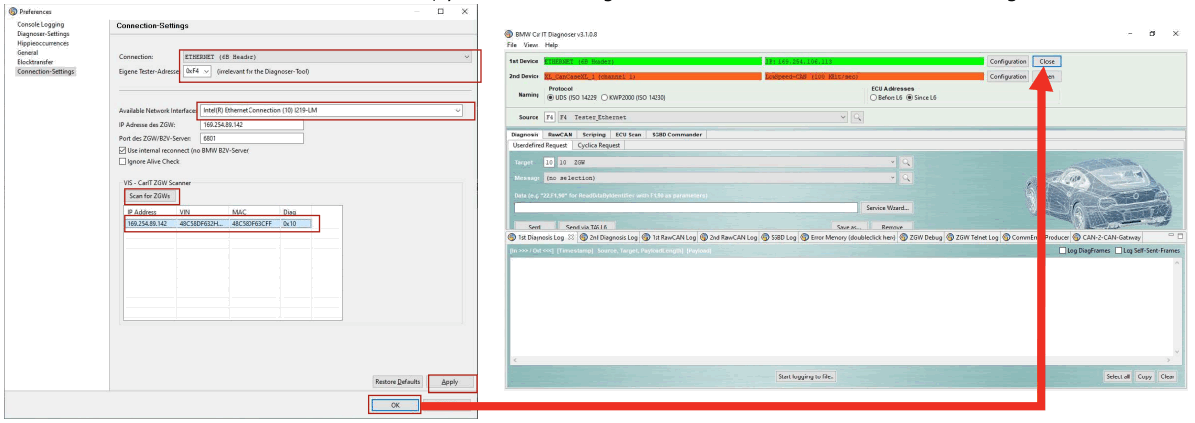Click Close for the 1st Device connection
The width and height of the screenshot is (1195, 423).
[x=1046, y=61]
